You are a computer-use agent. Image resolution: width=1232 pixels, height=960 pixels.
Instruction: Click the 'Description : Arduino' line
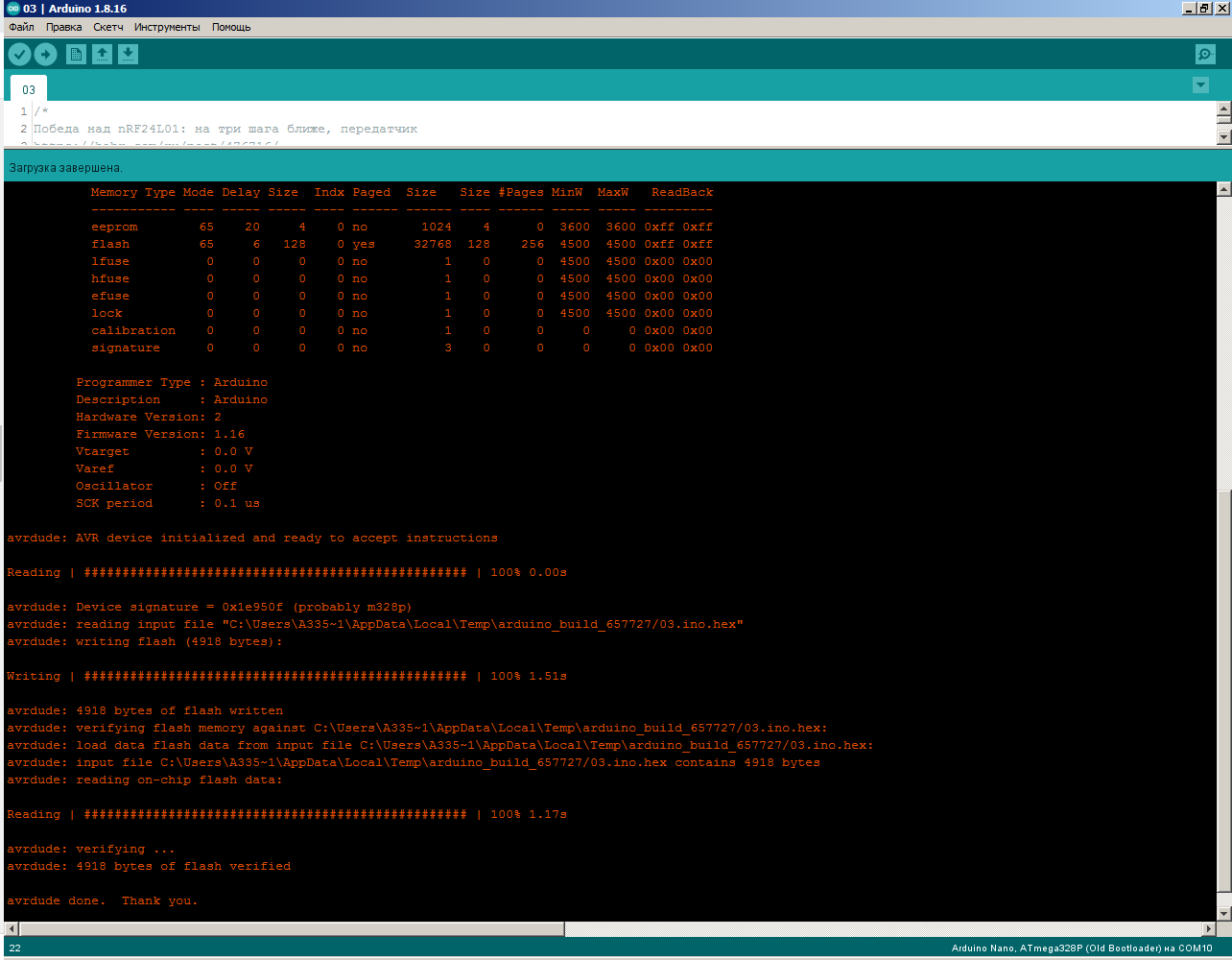point(172,399)
